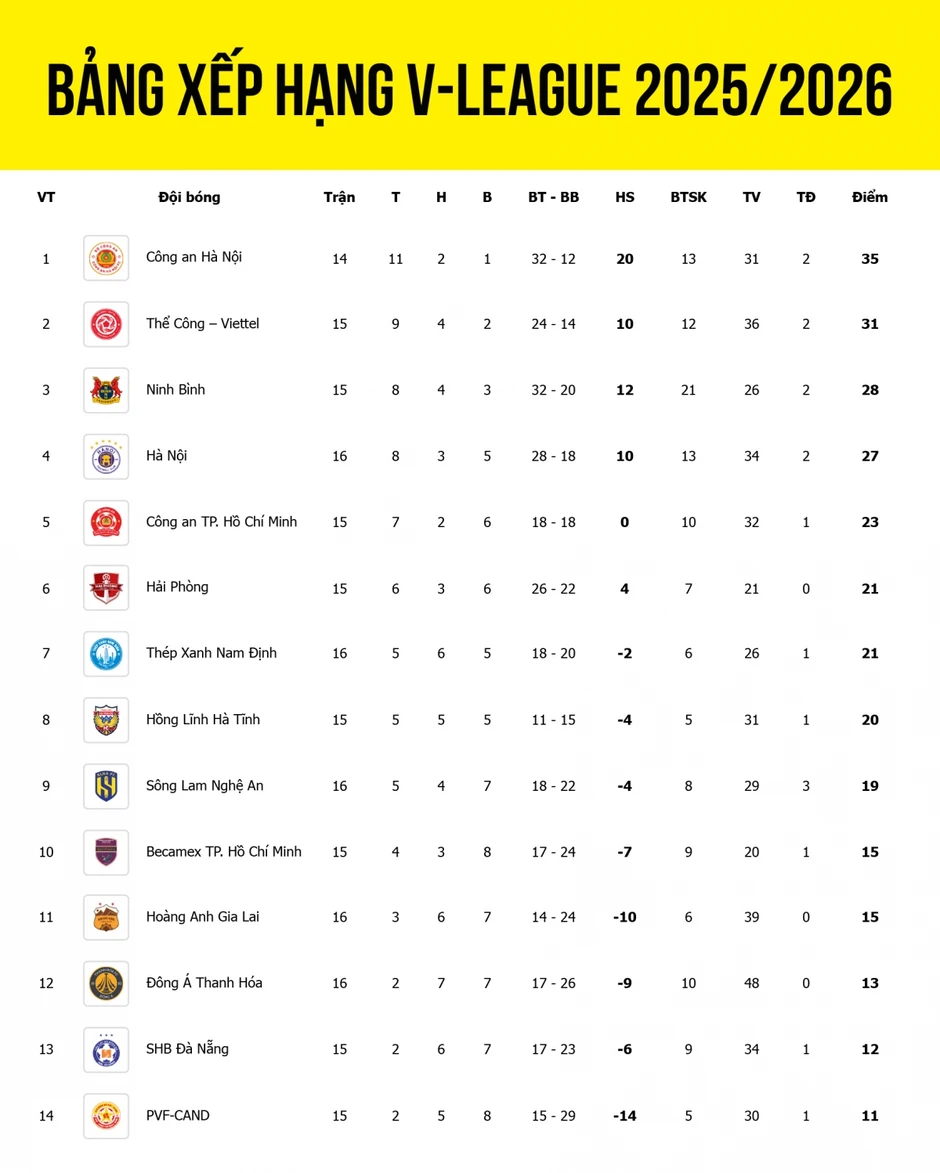The height and width of the screenshot is (1173, 940).
Task: Select the SHB Đà Nẵng club badge
Action: [106, 1050]
